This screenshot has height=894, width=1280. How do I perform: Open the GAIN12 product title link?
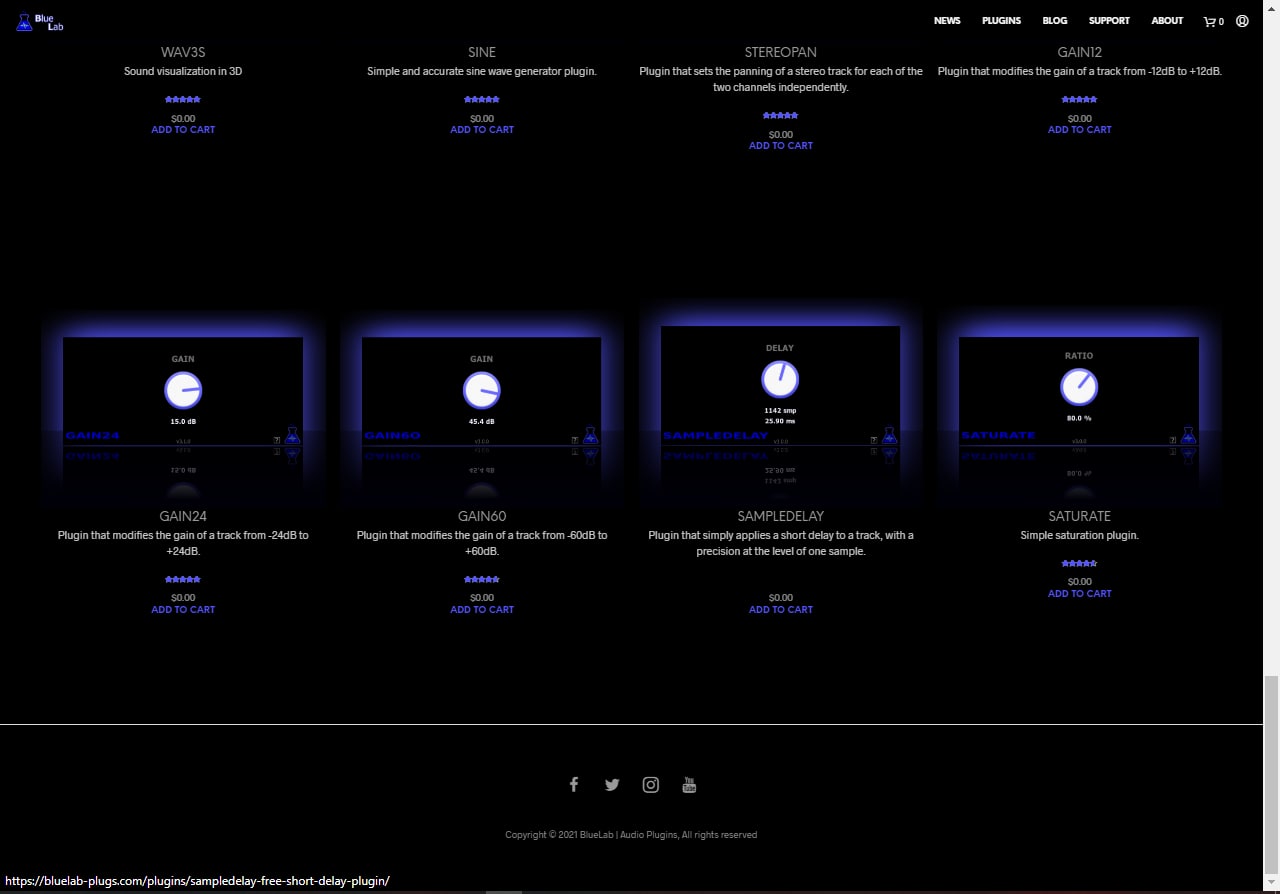pos(1080,52)
